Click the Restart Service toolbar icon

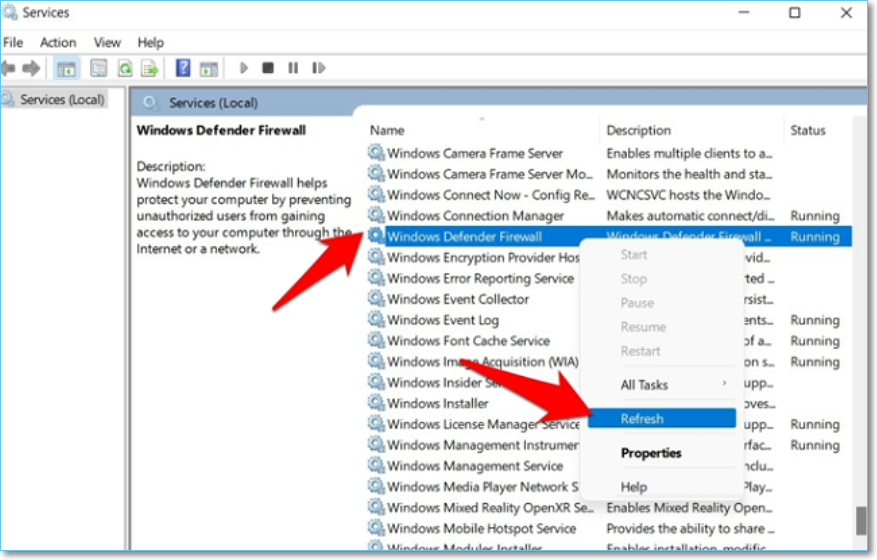(317, 68)
